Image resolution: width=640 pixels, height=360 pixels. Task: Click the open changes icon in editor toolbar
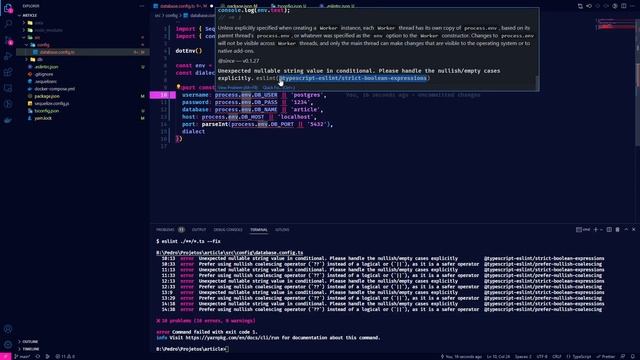pos(580,6)
